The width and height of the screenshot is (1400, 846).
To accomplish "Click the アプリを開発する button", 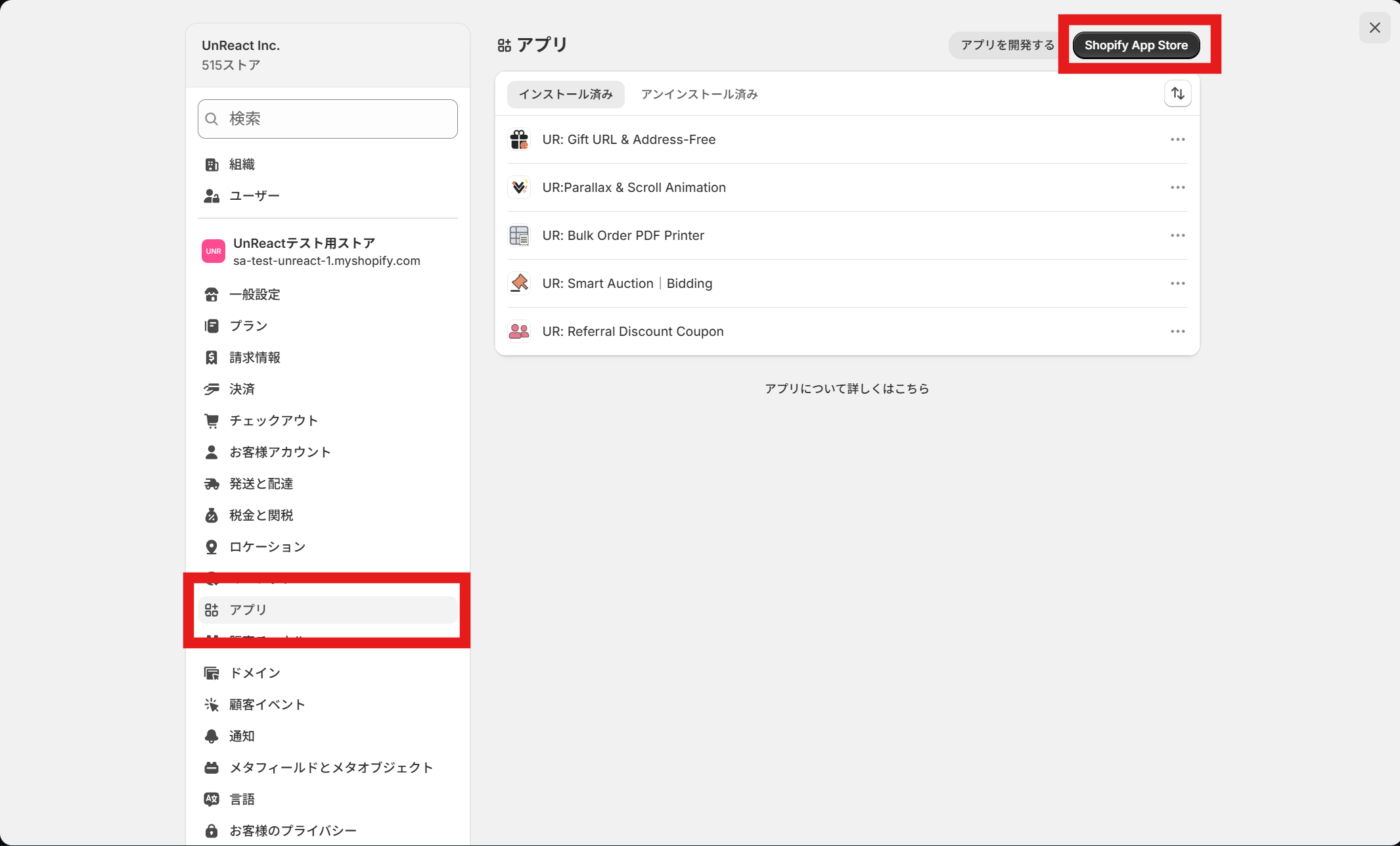I will (x=1007, y=45).
